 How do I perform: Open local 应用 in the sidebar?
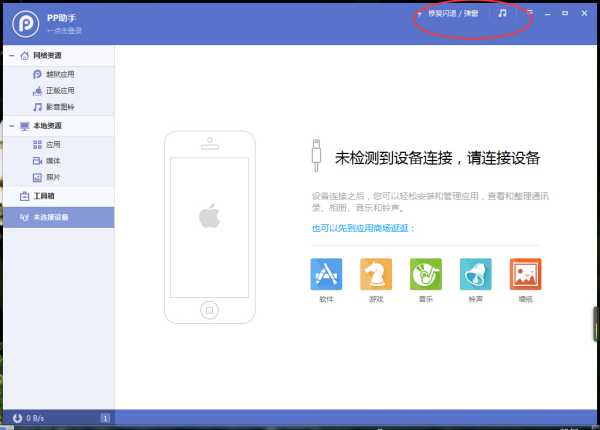(x=53, y=145)
